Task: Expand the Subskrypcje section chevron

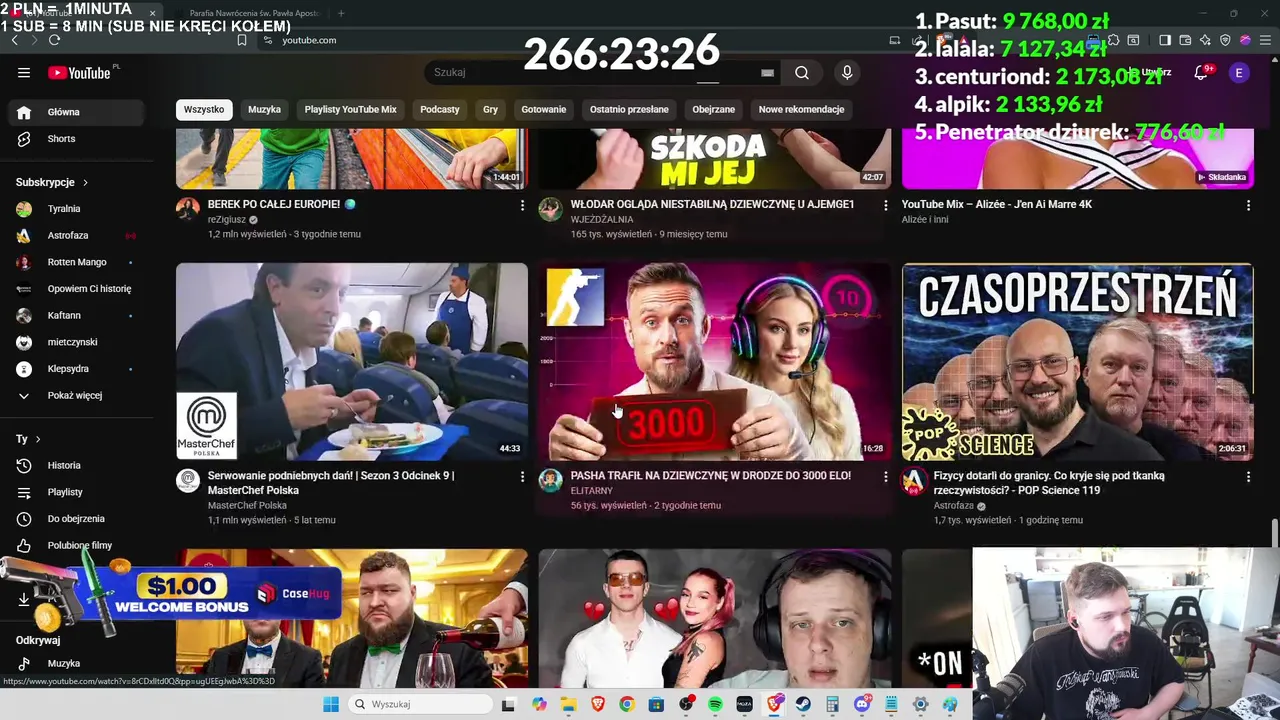Action: [85, 183]
